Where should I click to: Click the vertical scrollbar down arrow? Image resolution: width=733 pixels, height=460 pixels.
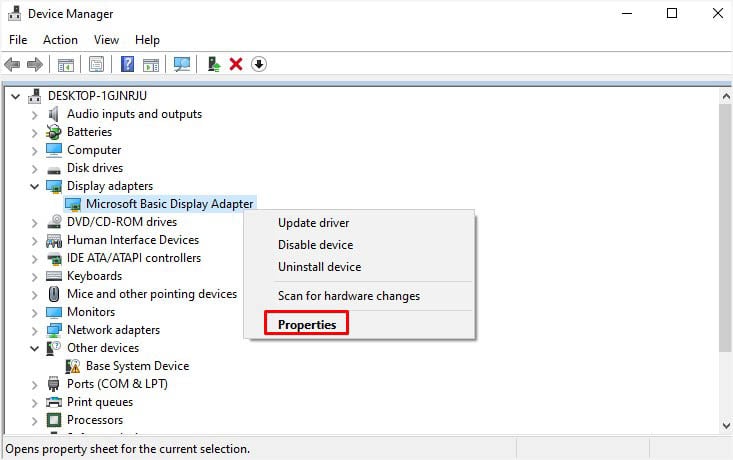pos(726,425)
